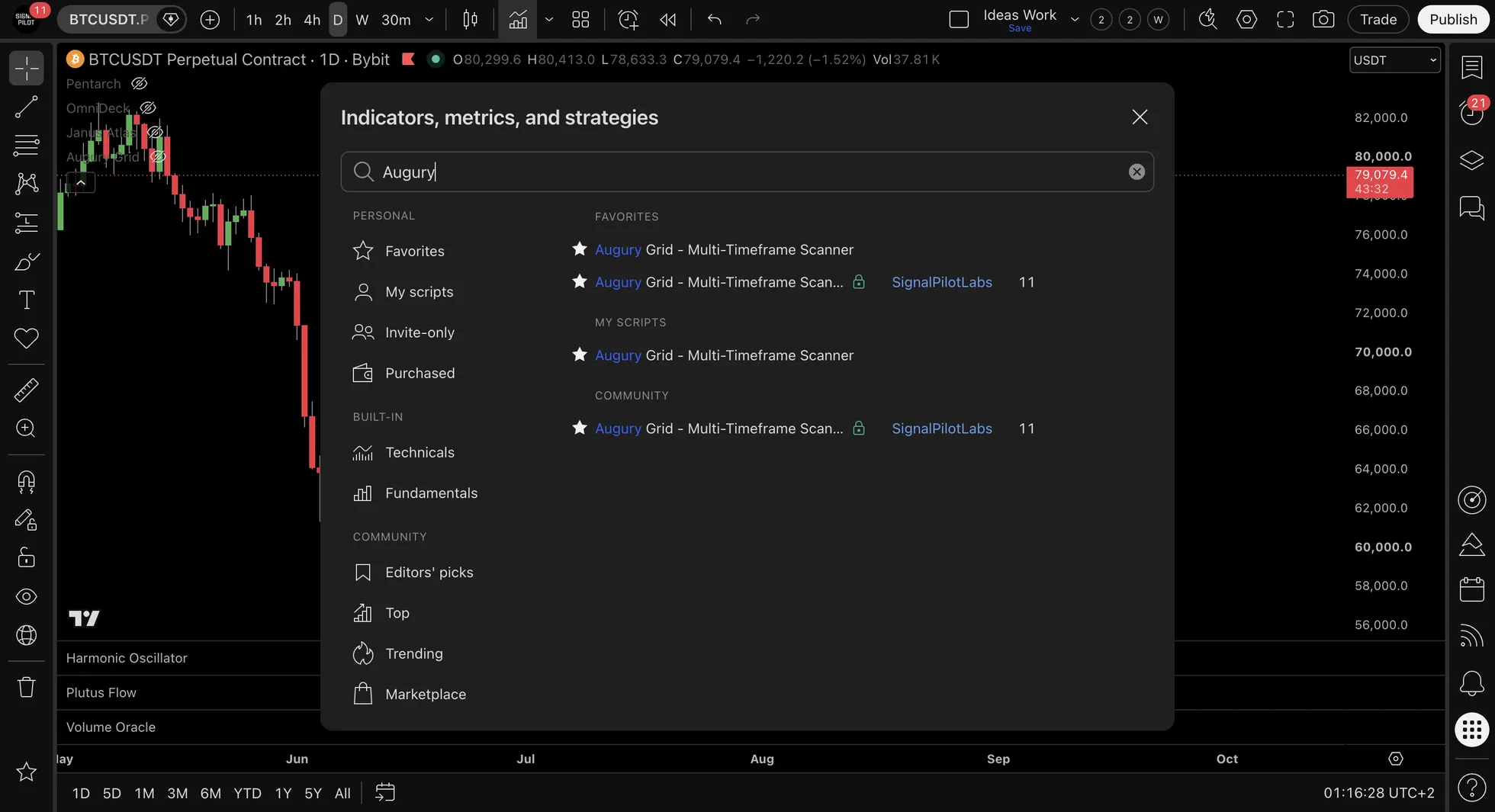Click the trash remove objects icon

[26, 687]
